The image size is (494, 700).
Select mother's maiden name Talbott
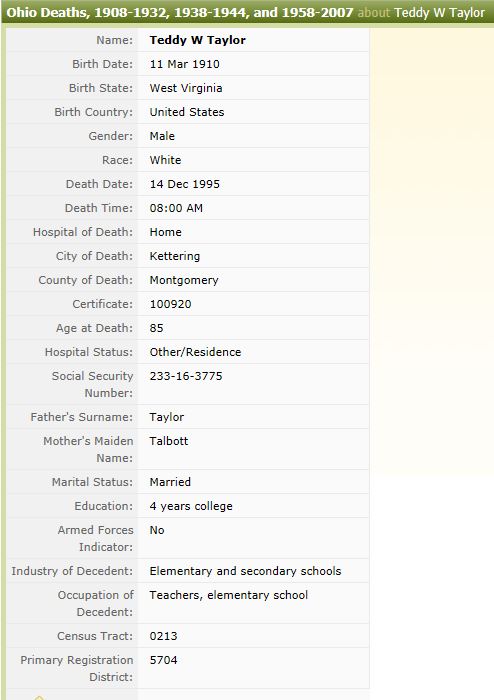[169, 441]
